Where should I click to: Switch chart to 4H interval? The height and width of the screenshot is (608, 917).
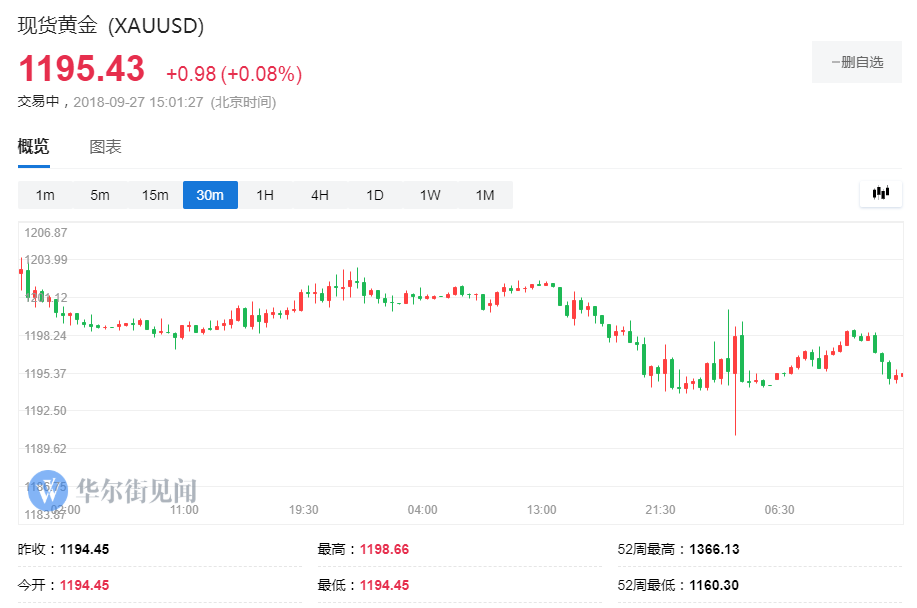tap(320, 195)
